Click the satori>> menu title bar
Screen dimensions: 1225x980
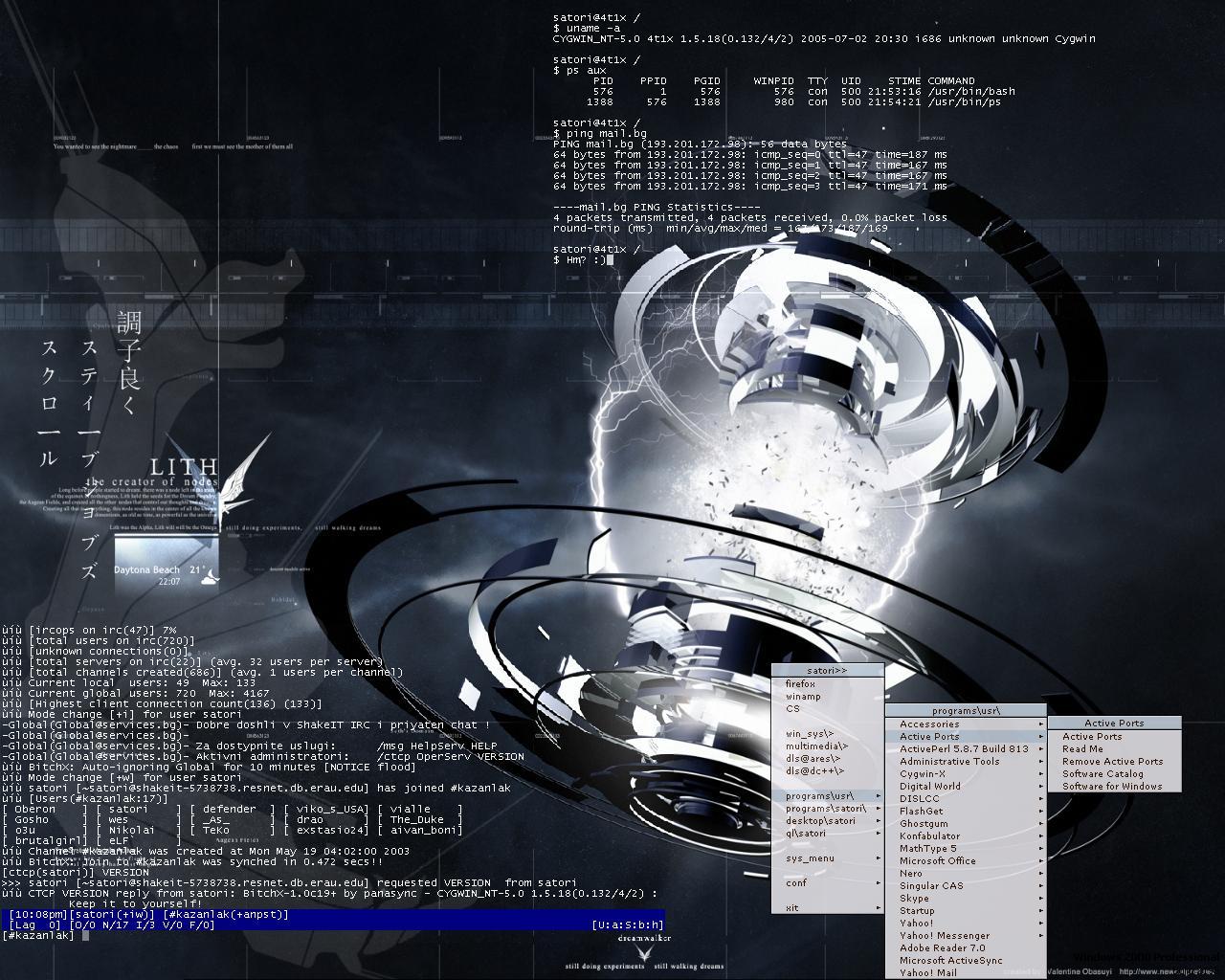(828, 671)
